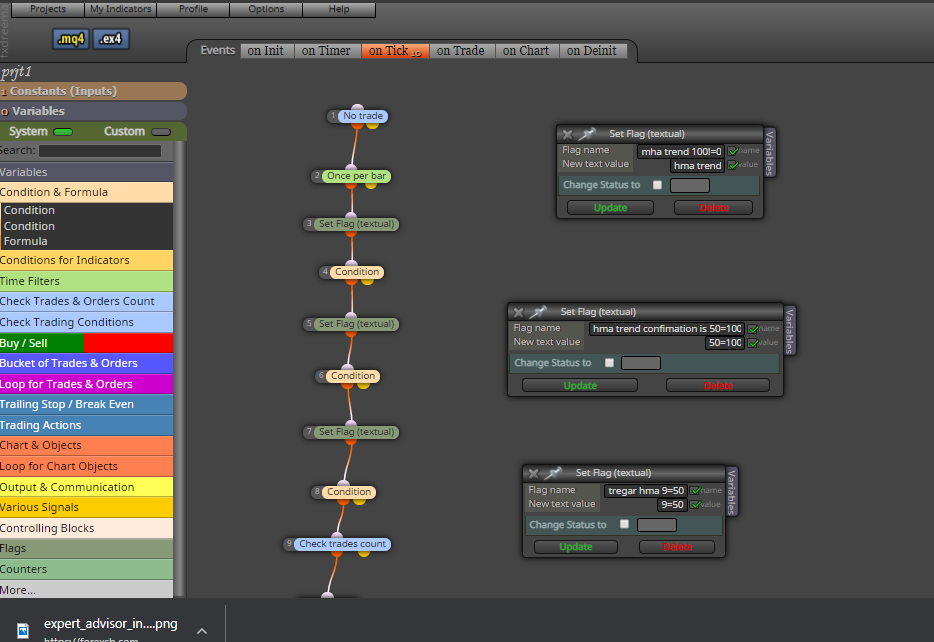The height and width of the screenshot is (642, 934).
Task: Edit Flag name field 'mha trend 100!=0'
Action: coord(681,151)
